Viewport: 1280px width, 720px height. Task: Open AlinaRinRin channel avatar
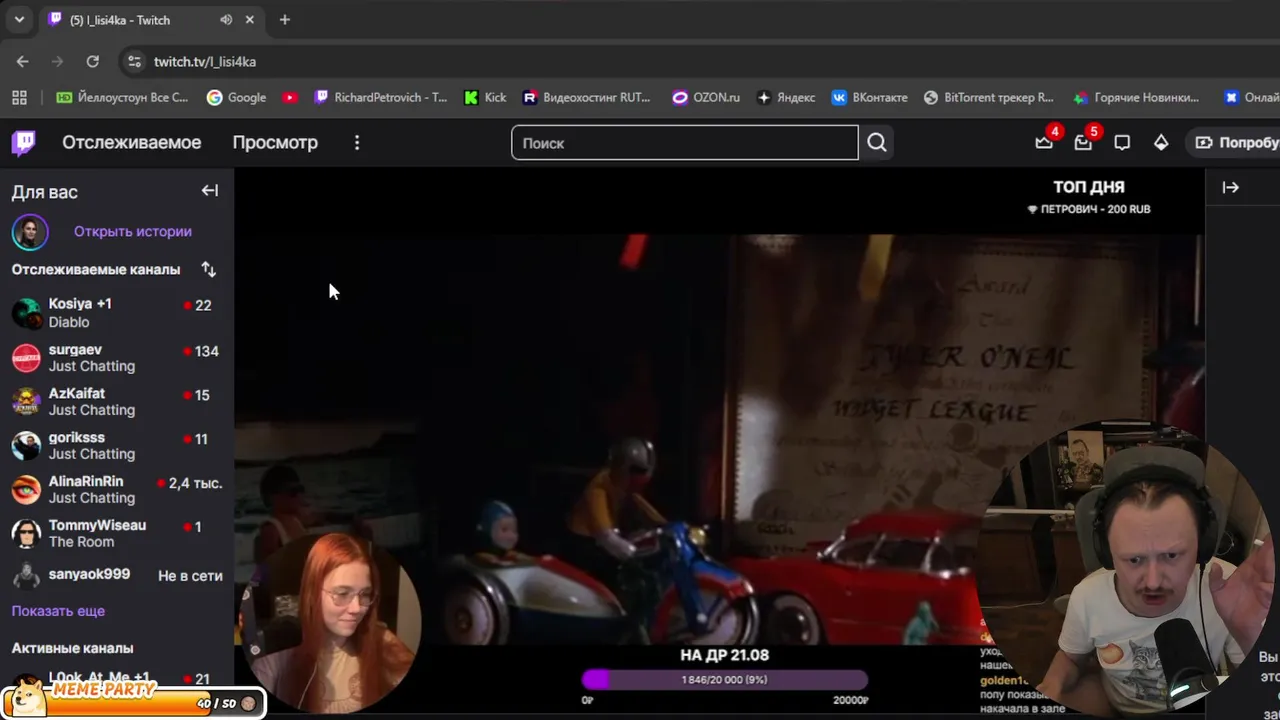(26, 489)
